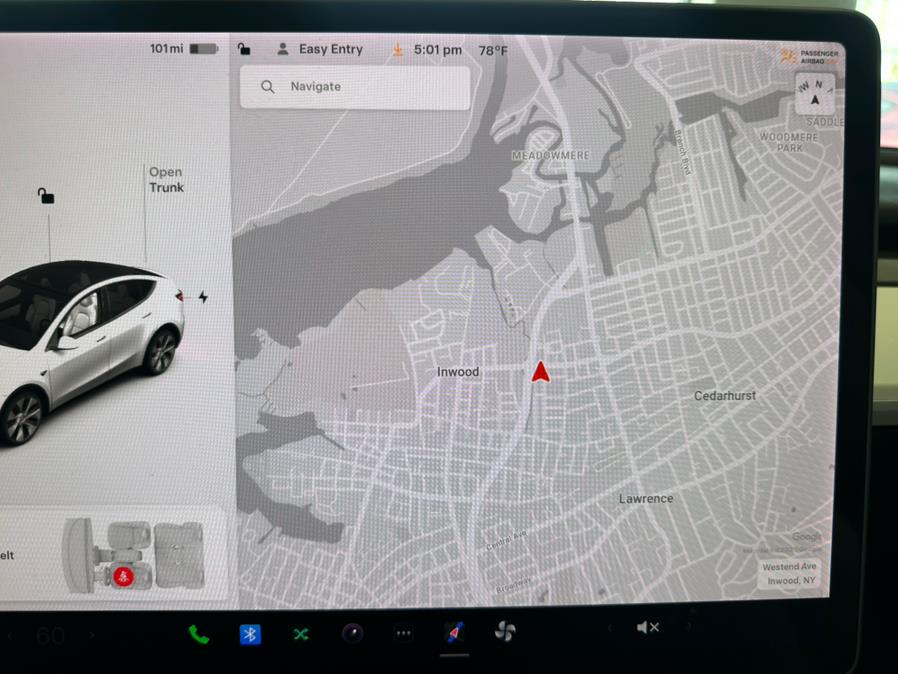Viewport: 898px width, 674px height.
Task: Open the Phone app in the dock
Action: click(199, 634)
